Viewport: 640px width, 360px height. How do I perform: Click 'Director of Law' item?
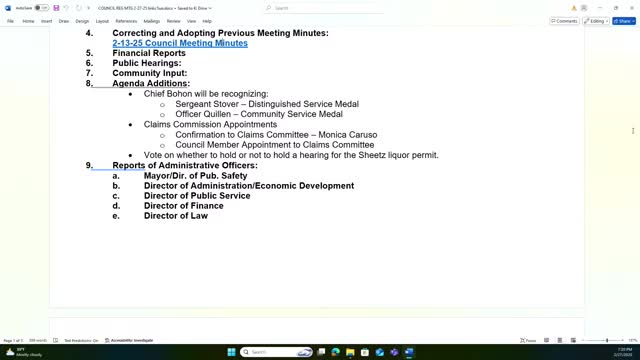(176, 216)
